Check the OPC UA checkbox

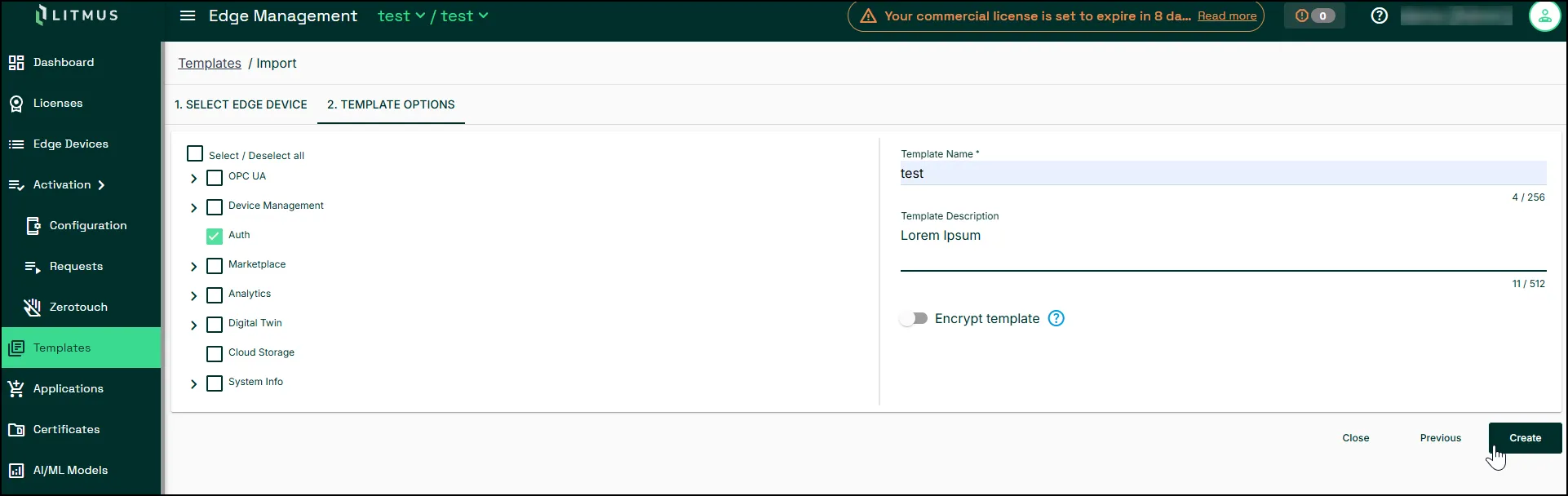[215, 178]
